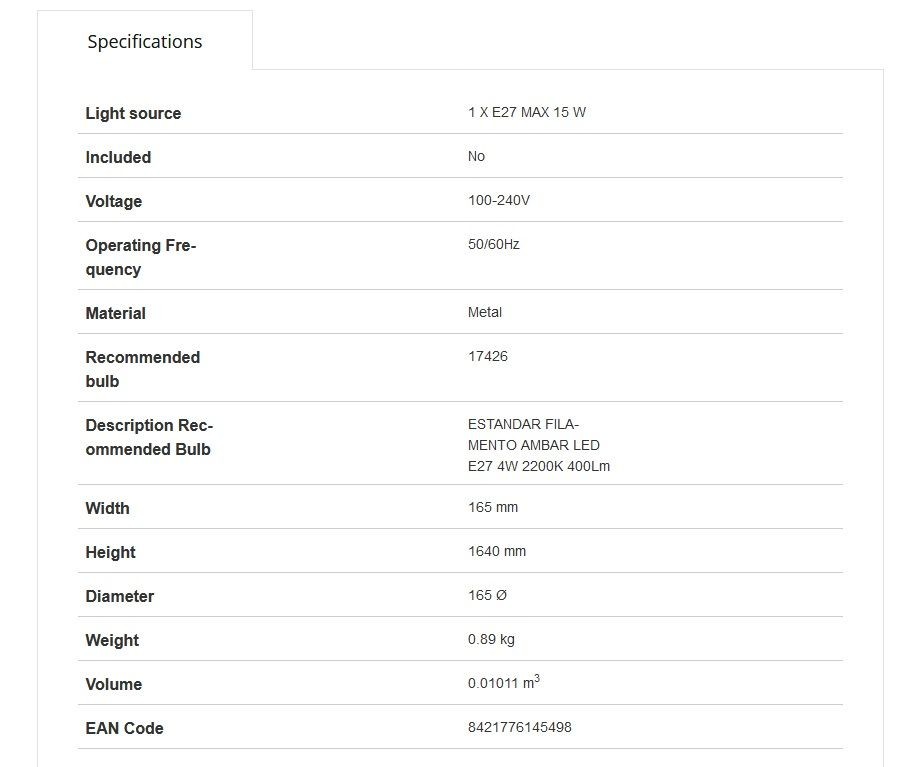Click the Volume row label
Screen dimensions: 906x767
(113, 684)
